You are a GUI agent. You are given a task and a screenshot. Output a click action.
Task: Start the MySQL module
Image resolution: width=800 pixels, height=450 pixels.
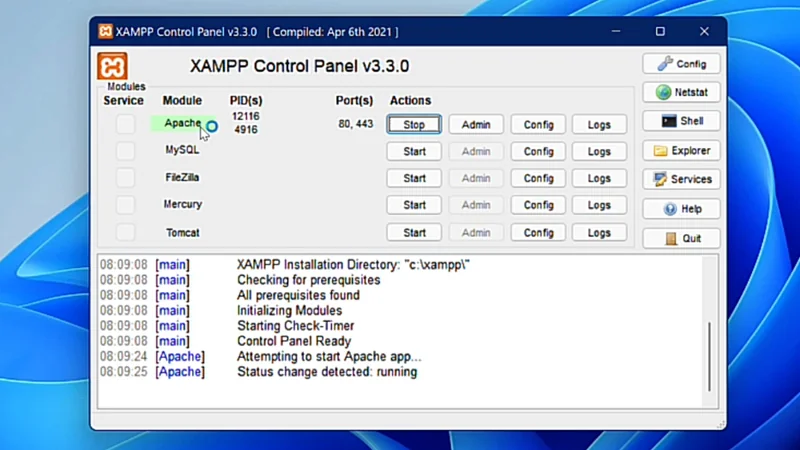(414, 152)
